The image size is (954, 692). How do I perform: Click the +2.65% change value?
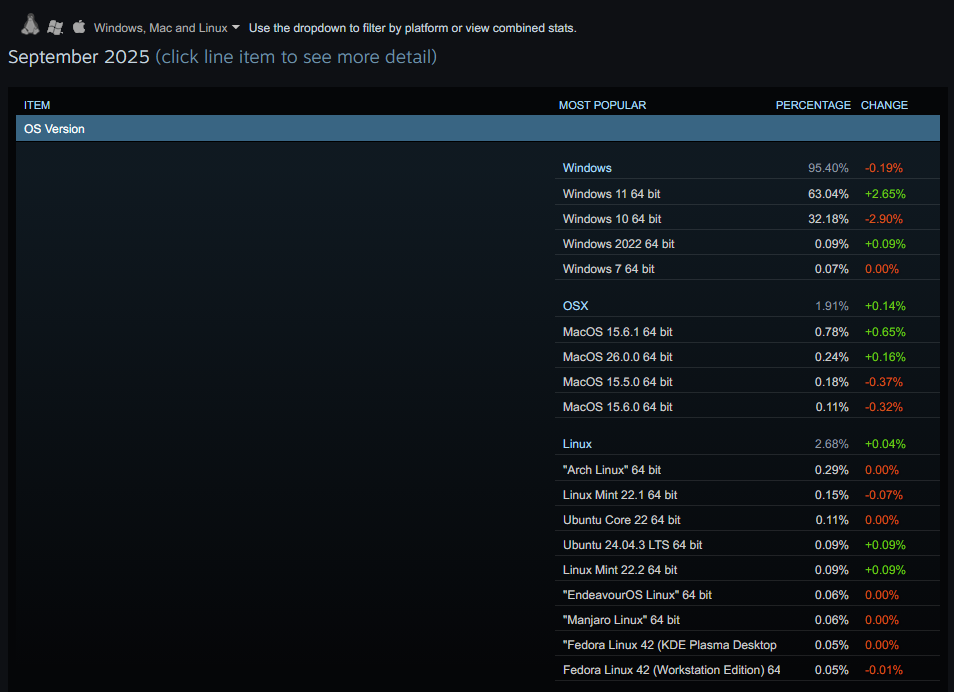pyautogui.click(x=885, y=194)
